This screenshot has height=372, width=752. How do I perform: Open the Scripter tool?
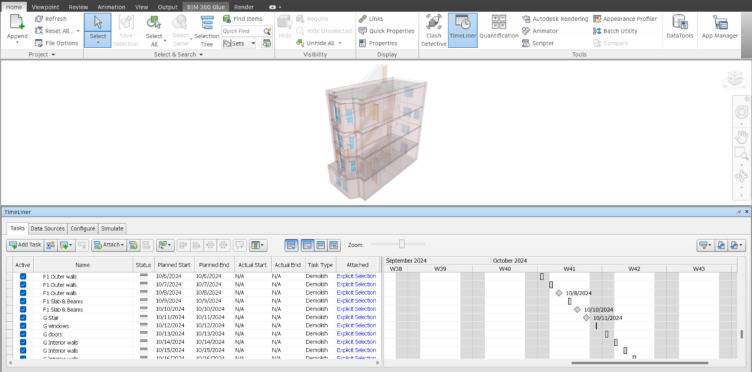538,43
